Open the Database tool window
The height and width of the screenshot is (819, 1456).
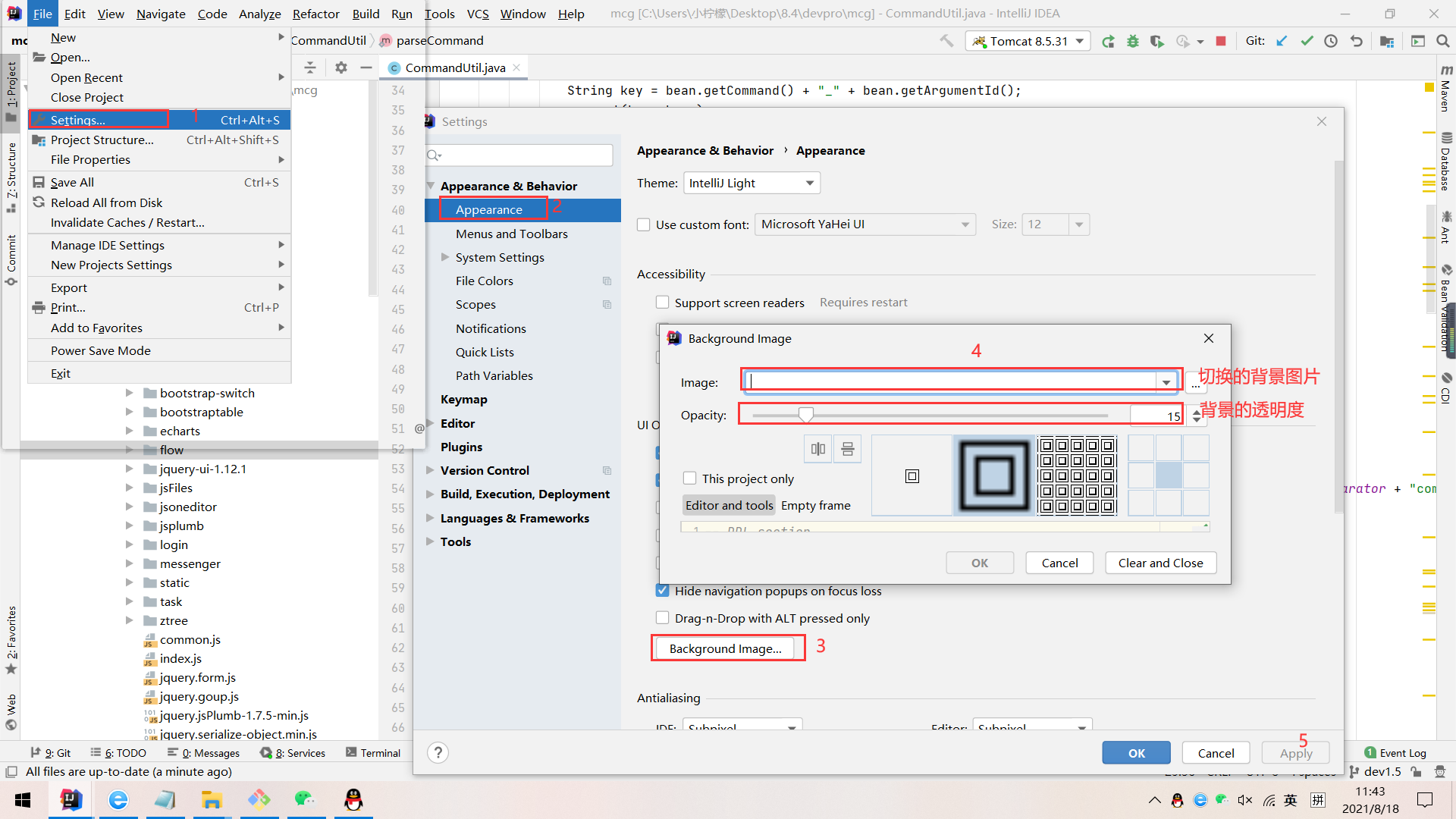tap(1446, 162)
